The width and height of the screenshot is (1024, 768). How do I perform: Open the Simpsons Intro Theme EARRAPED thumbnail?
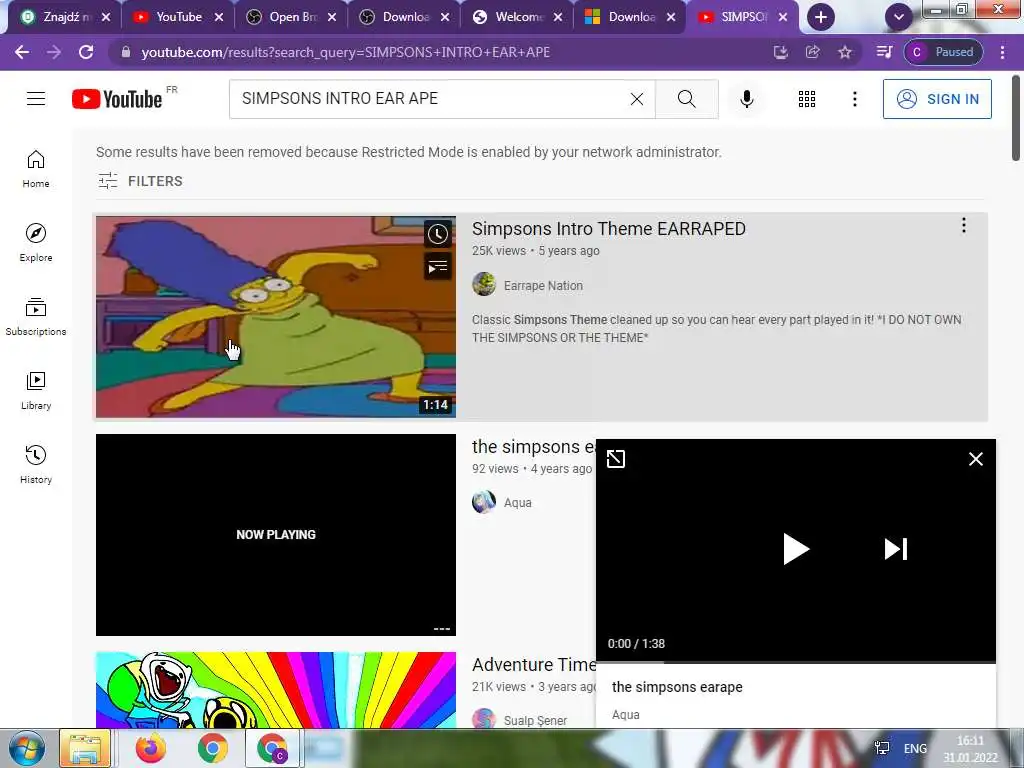(x=276, y=317)
